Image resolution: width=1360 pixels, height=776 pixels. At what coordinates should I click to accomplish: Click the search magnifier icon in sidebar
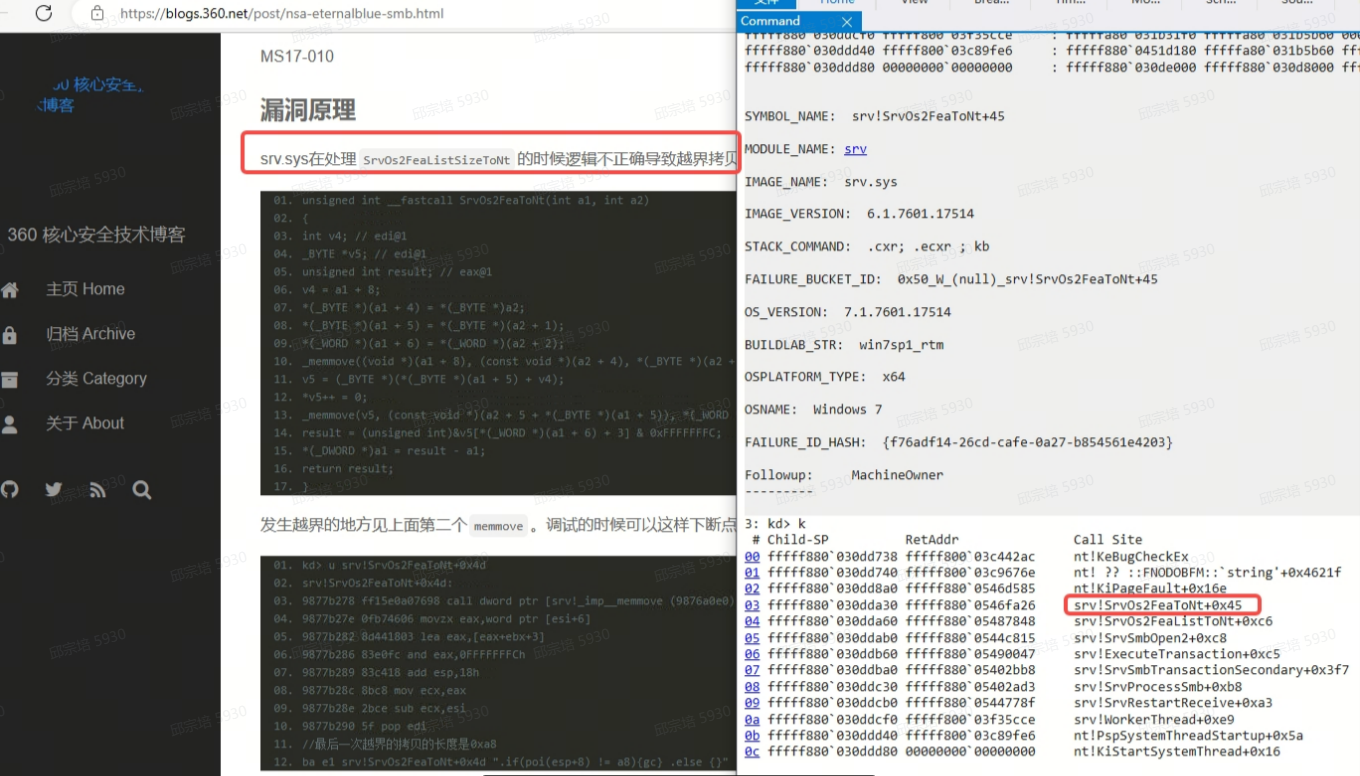pyautogui.click(x=141, y=490)
